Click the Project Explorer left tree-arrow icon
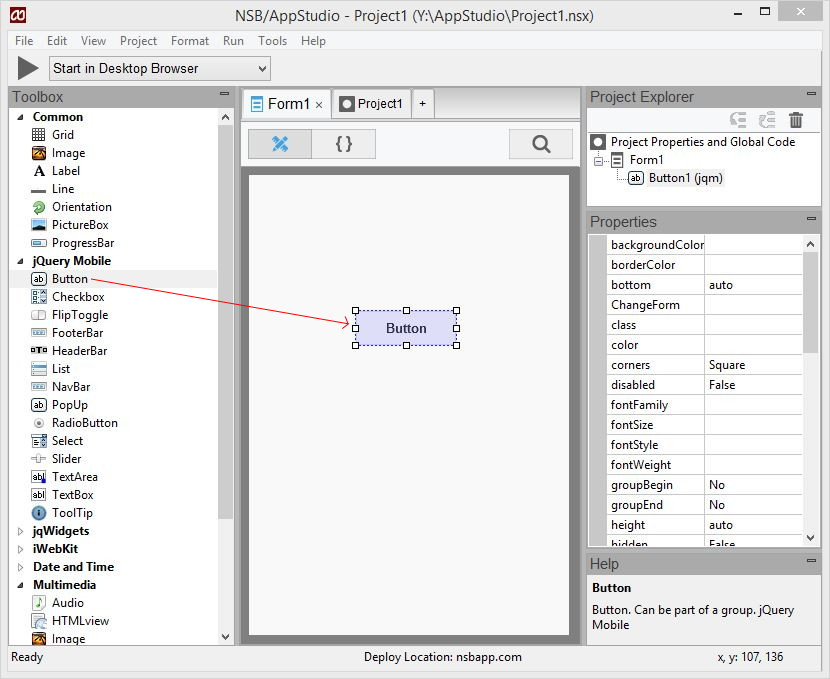The width and height of the screenshot is (830, 679). click(738, 120)
